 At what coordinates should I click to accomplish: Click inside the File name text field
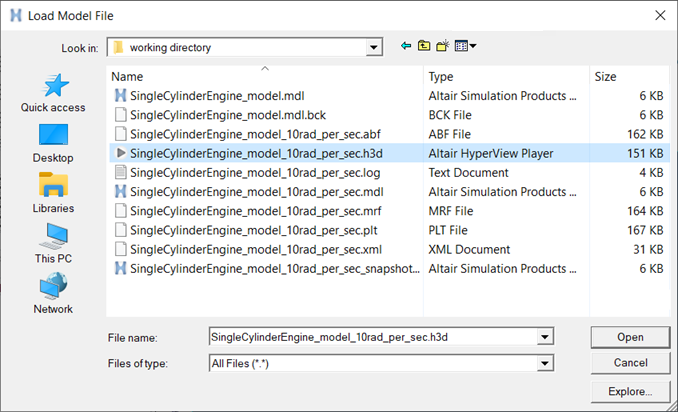click(373, 337)
